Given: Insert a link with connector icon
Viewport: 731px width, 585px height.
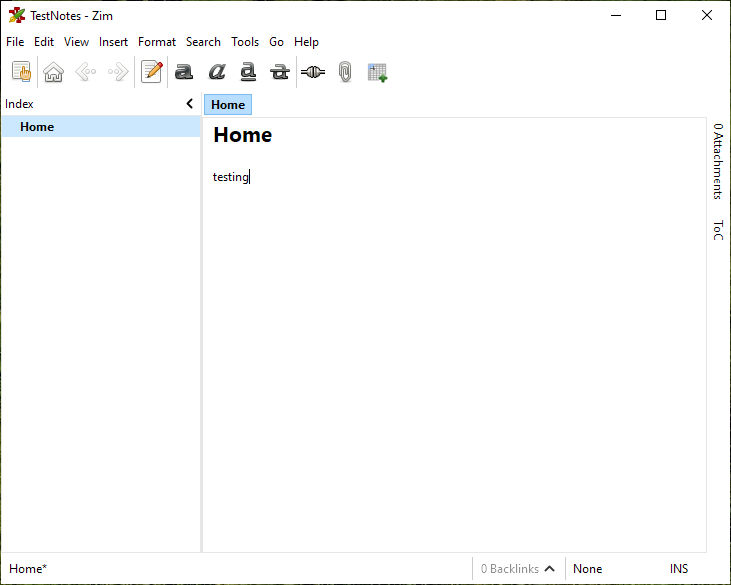Looking at the screenshot, I should [x=313, y=72].
